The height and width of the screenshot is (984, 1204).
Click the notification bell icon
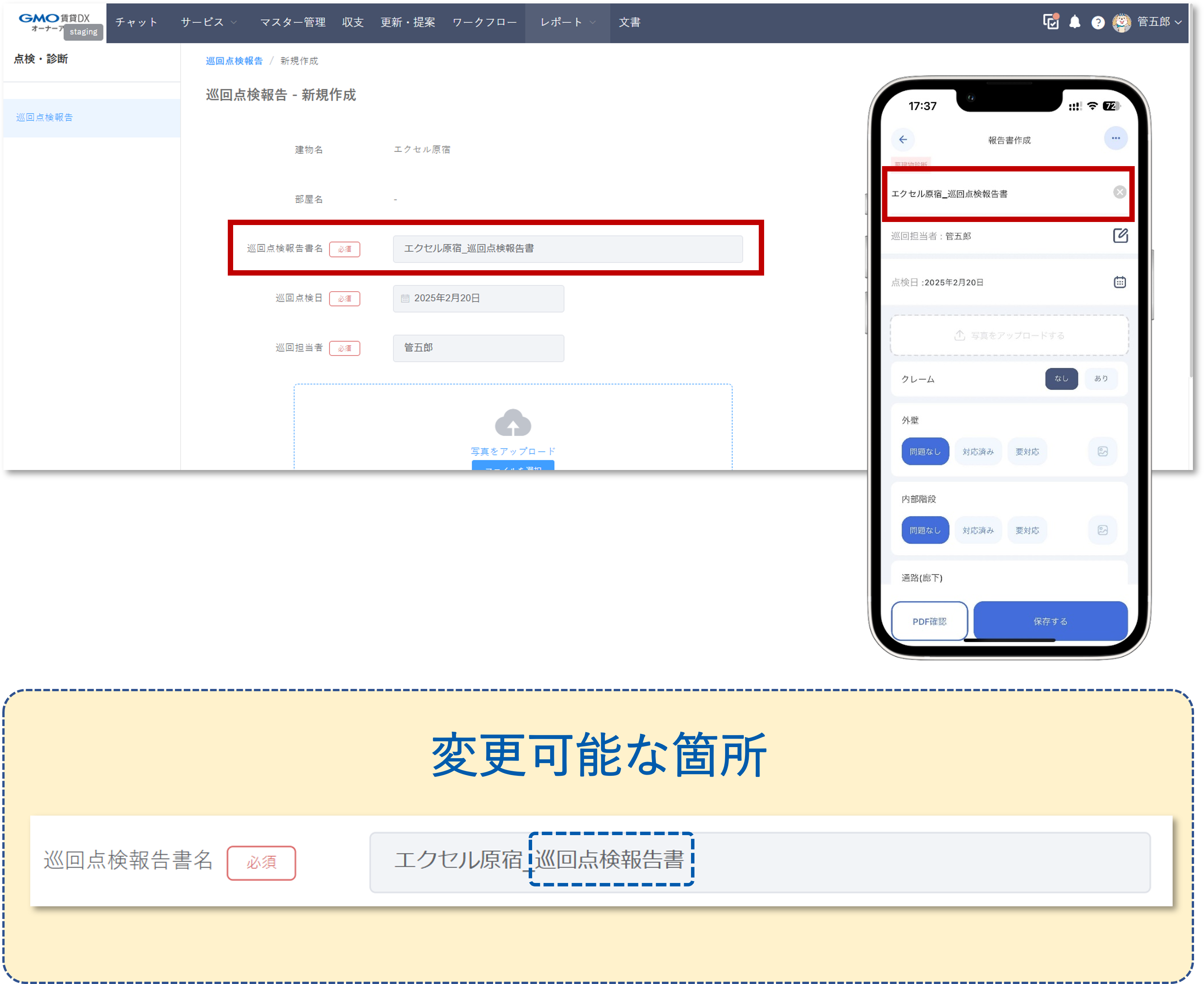tap(1074, 22)
